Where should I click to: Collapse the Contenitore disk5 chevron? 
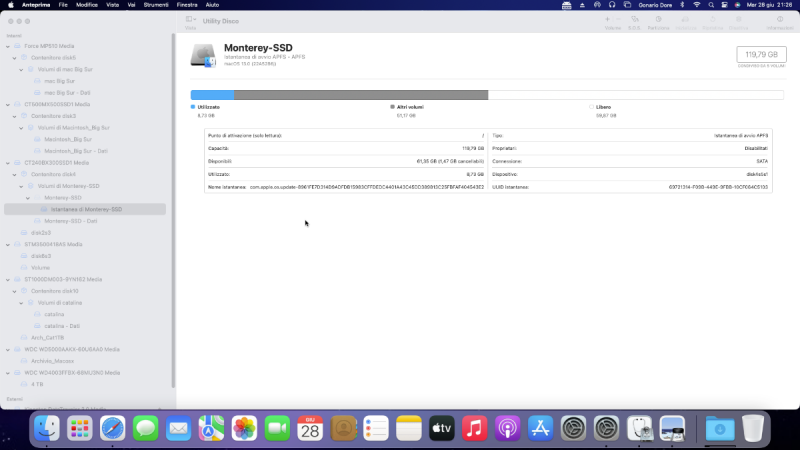(14, 58)
